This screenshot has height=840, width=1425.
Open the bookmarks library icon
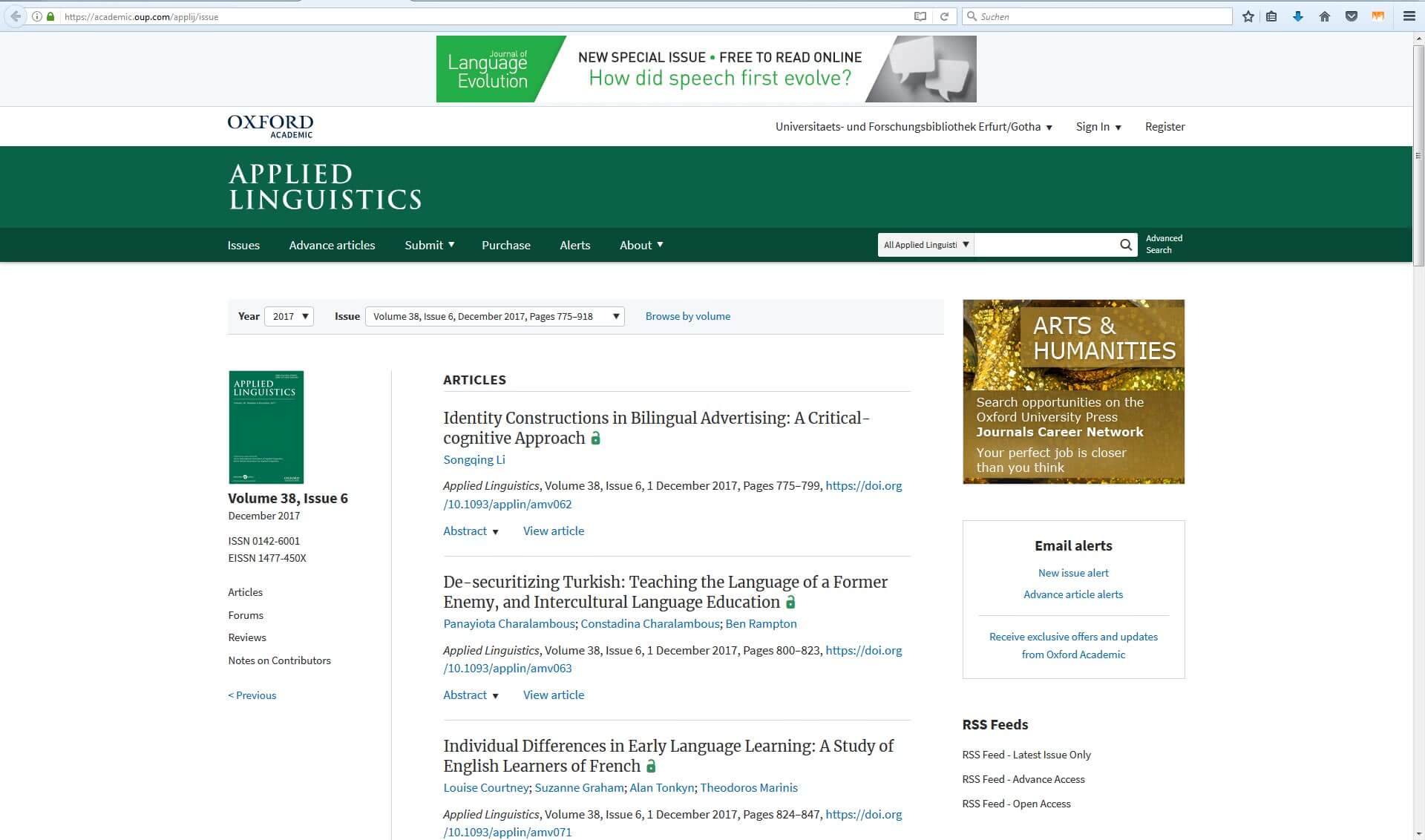pyautogui.click(x=1271, y=16)
